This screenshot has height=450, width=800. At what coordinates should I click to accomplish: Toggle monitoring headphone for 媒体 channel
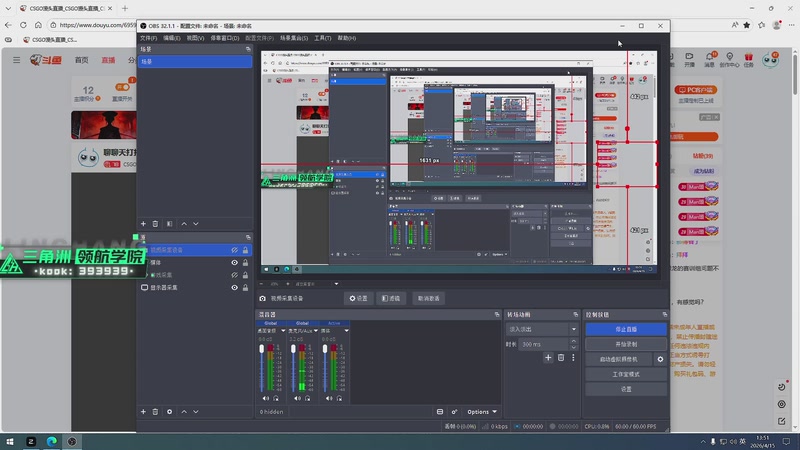[339, 398]
